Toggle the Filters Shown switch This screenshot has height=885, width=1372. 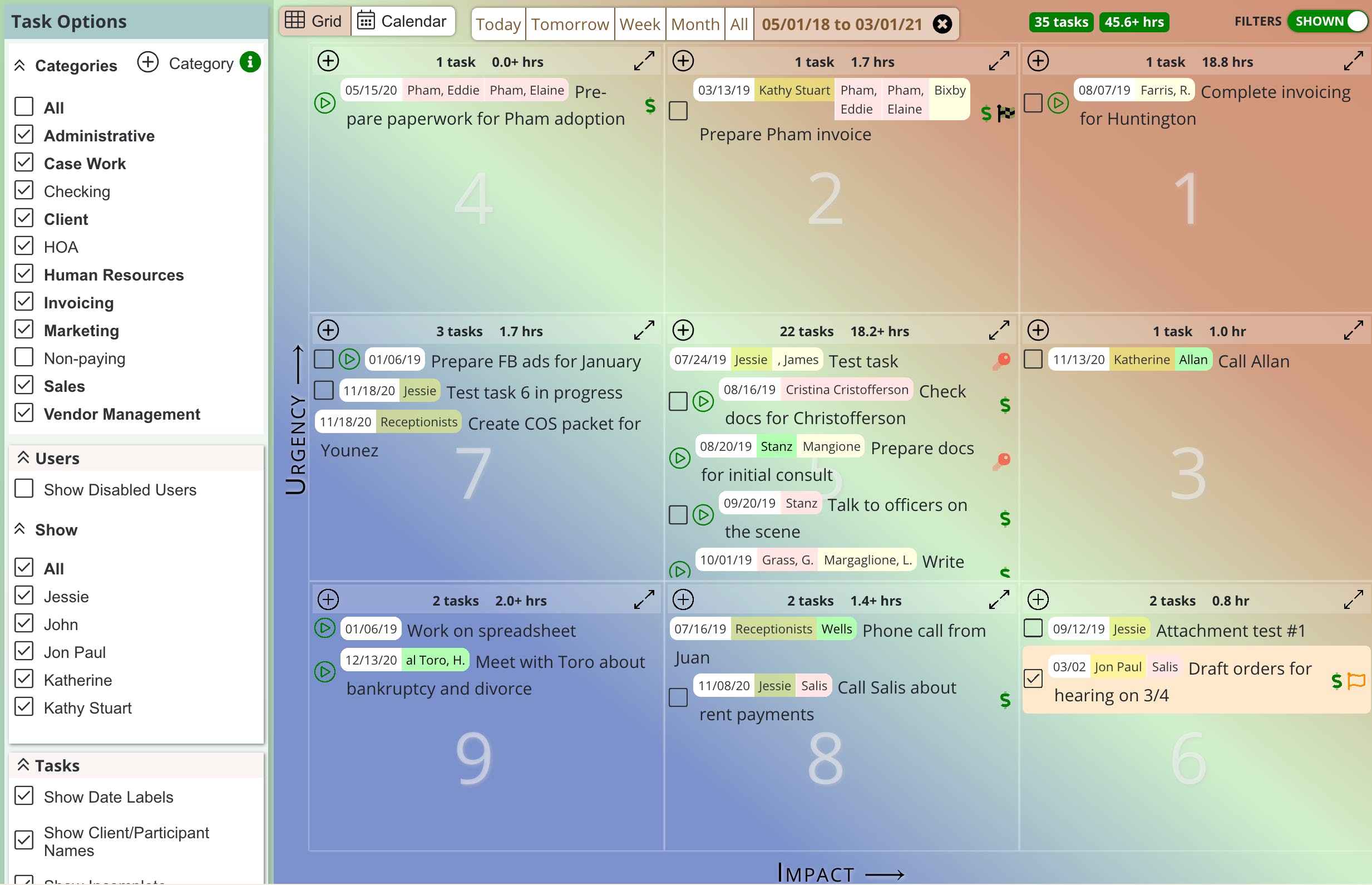click(x=1327, y=22)
